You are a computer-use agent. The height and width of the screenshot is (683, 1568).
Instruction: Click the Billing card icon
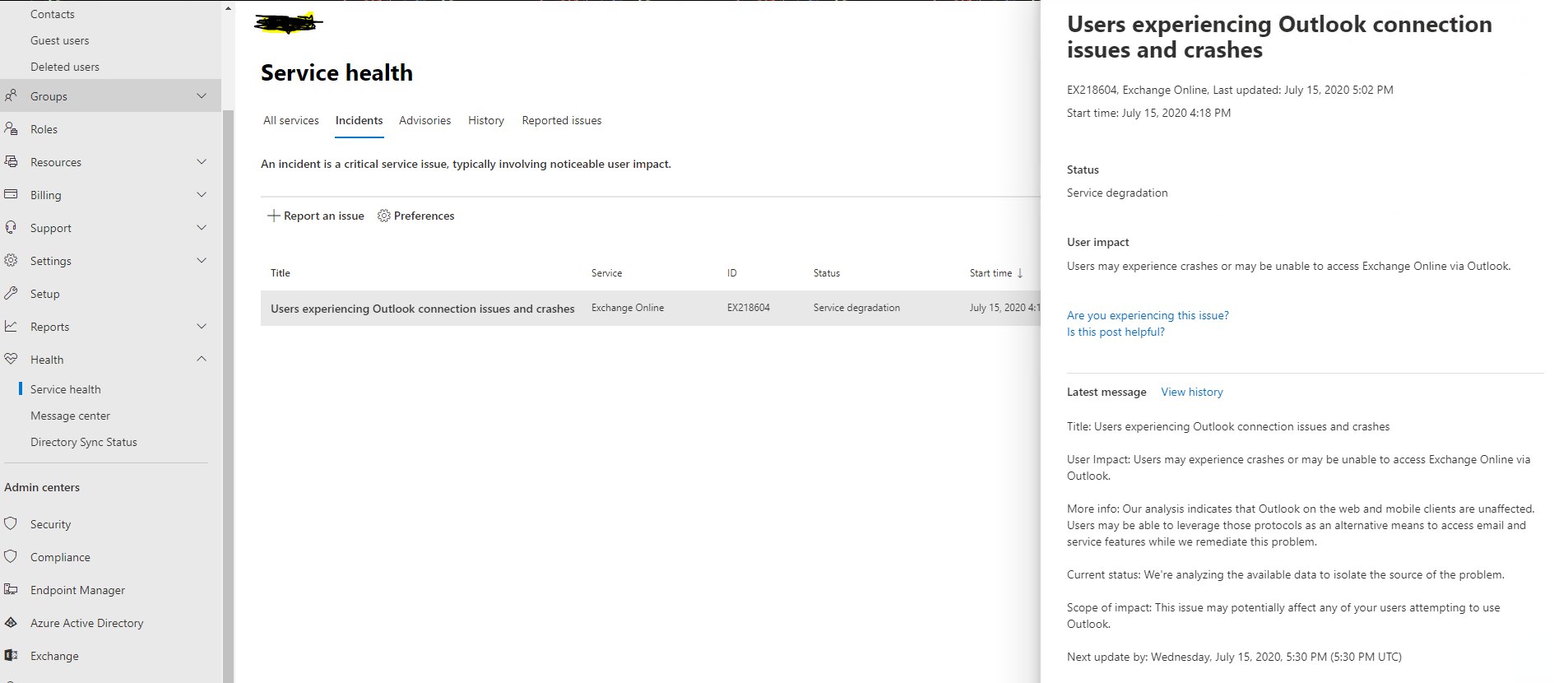[11, 195]
